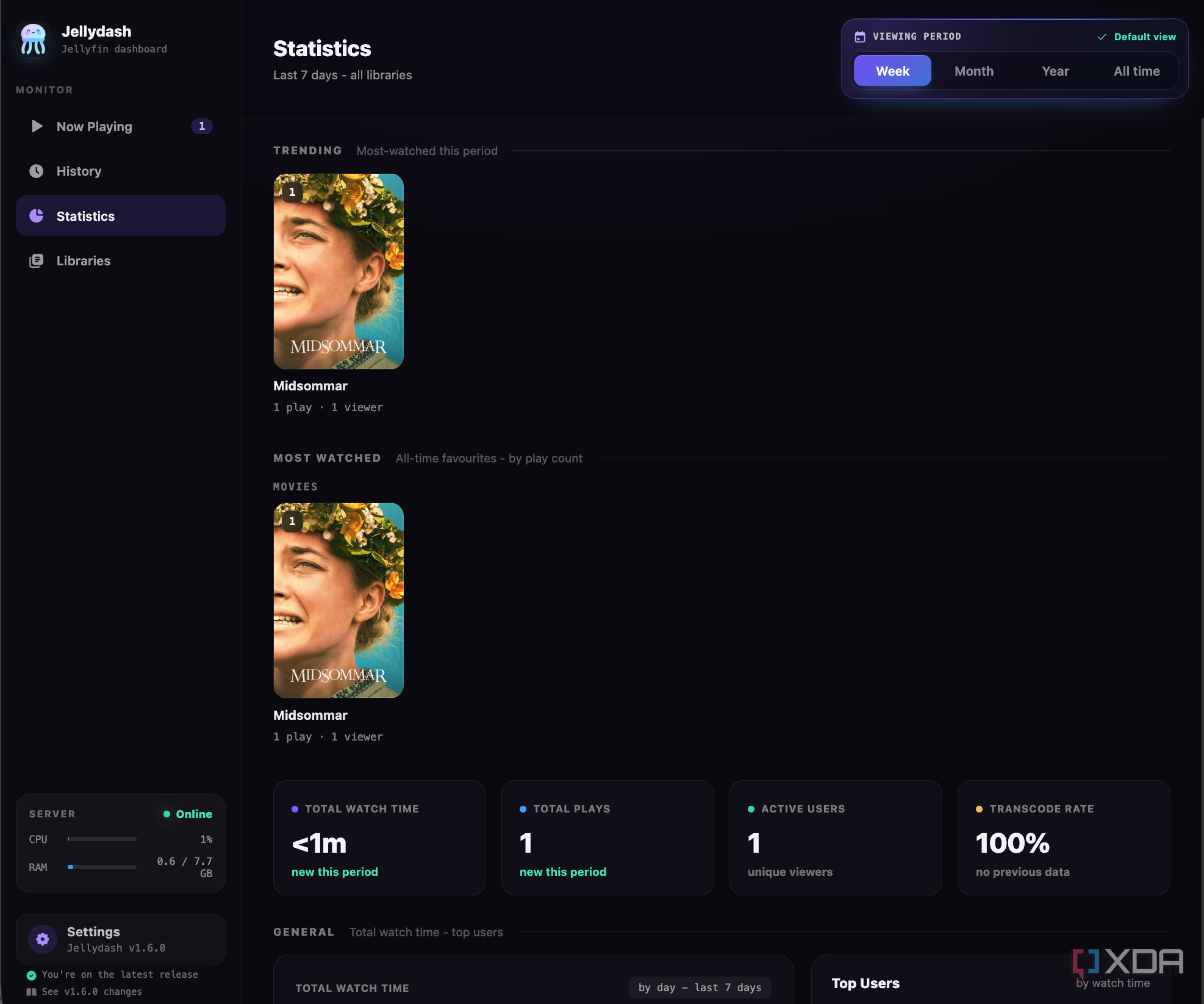
Task: Click the Libraries stack icon
Action: coord(37,260)
